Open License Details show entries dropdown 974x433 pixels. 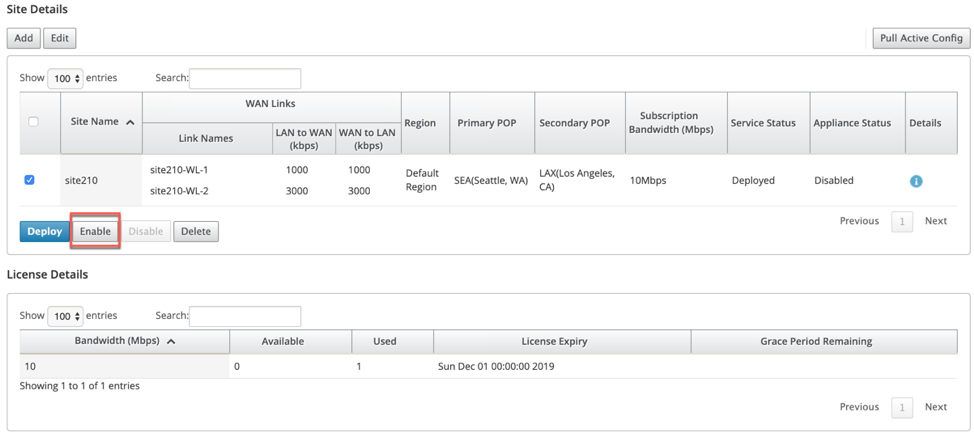tap(65, 316)
